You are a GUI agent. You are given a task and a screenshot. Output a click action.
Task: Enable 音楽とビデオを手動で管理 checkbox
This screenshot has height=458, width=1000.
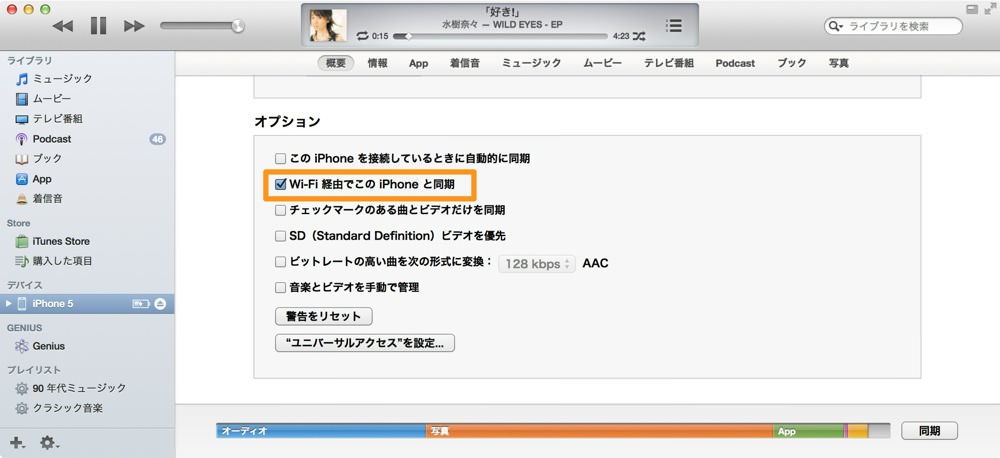(280, 288)
